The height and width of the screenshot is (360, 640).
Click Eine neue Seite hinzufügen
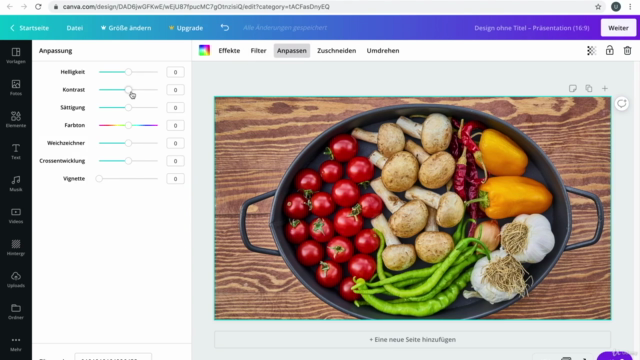[412, 339]
